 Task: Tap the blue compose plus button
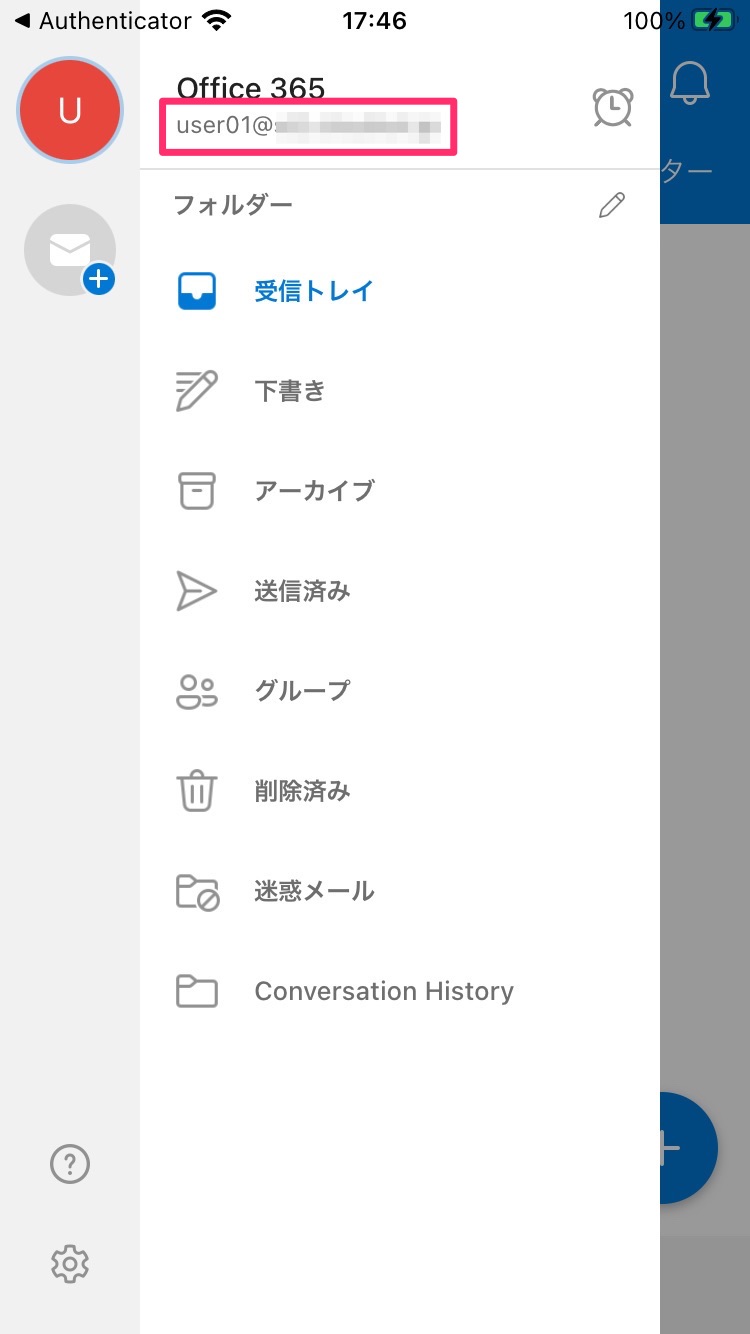coord(688,1148)
